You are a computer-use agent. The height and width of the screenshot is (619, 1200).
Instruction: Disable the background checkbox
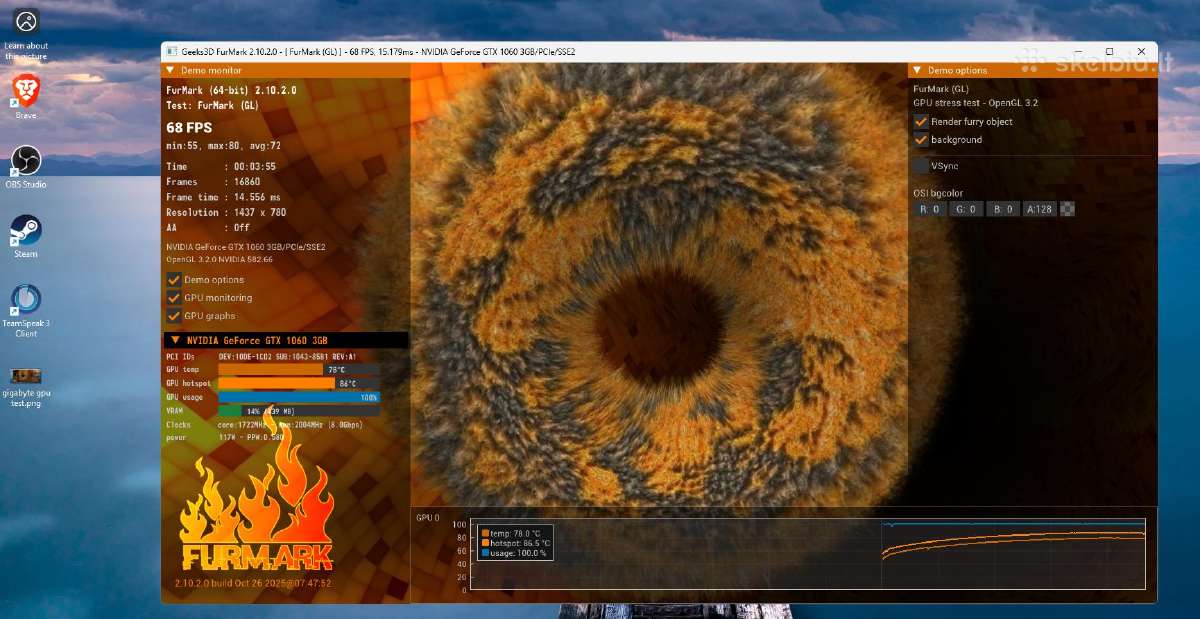(921, 139)
